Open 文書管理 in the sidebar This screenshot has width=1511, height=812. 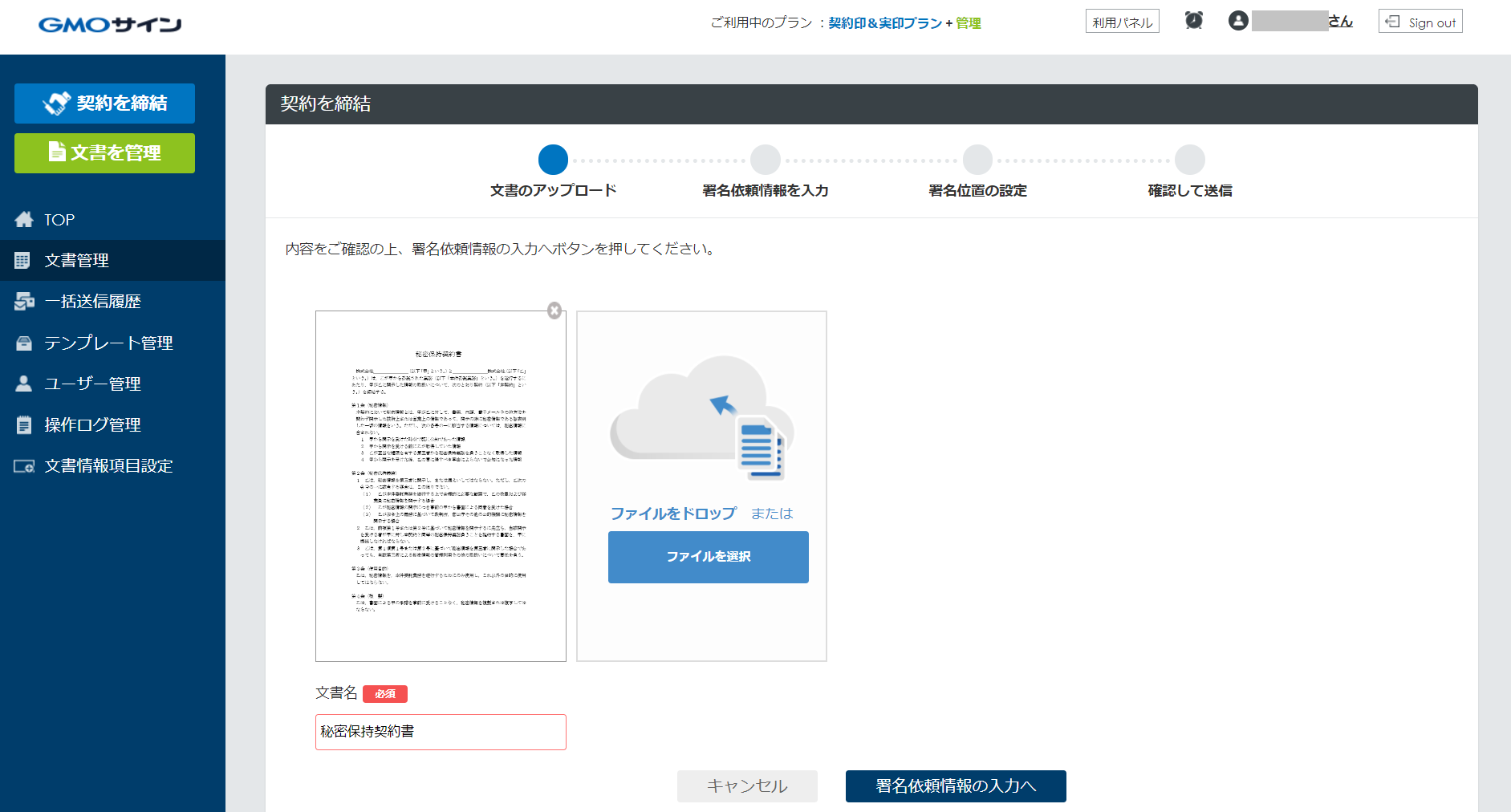pos(77,261)
